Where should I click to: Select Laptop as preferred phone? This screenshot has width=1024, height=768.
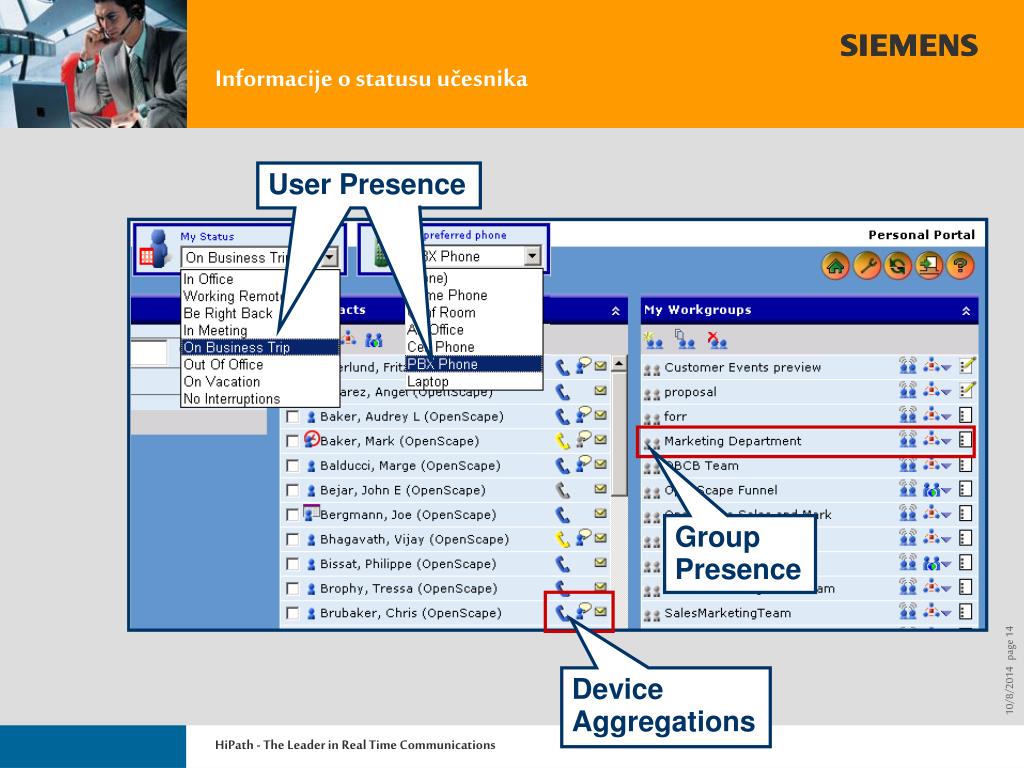coord(473,381)
